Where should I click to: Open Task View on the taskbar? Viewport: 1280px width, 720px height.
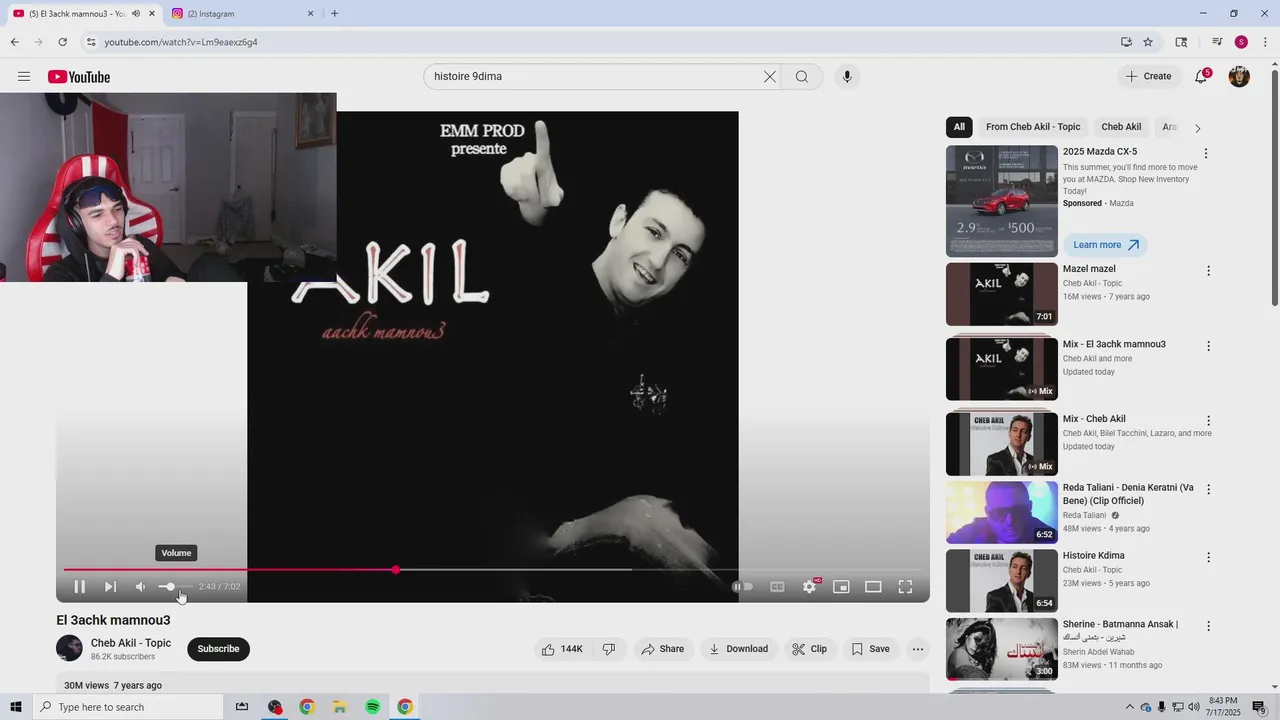(x=242, y=707)
